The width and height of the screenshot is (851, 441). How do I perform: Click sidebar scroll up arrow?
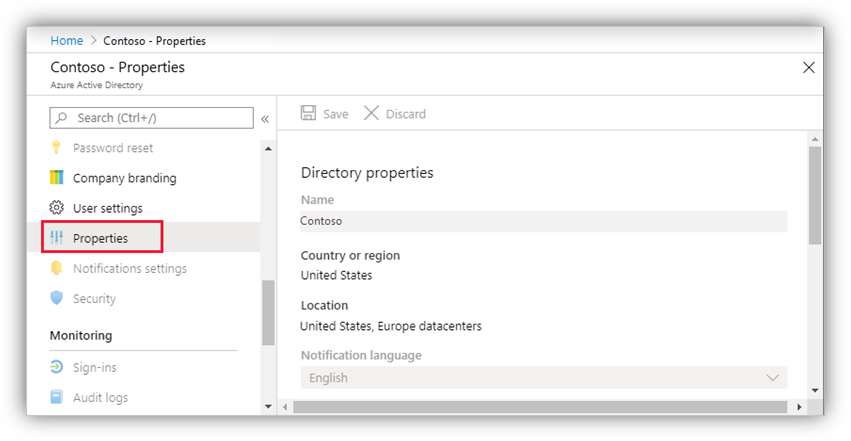[x=268, y=149]
